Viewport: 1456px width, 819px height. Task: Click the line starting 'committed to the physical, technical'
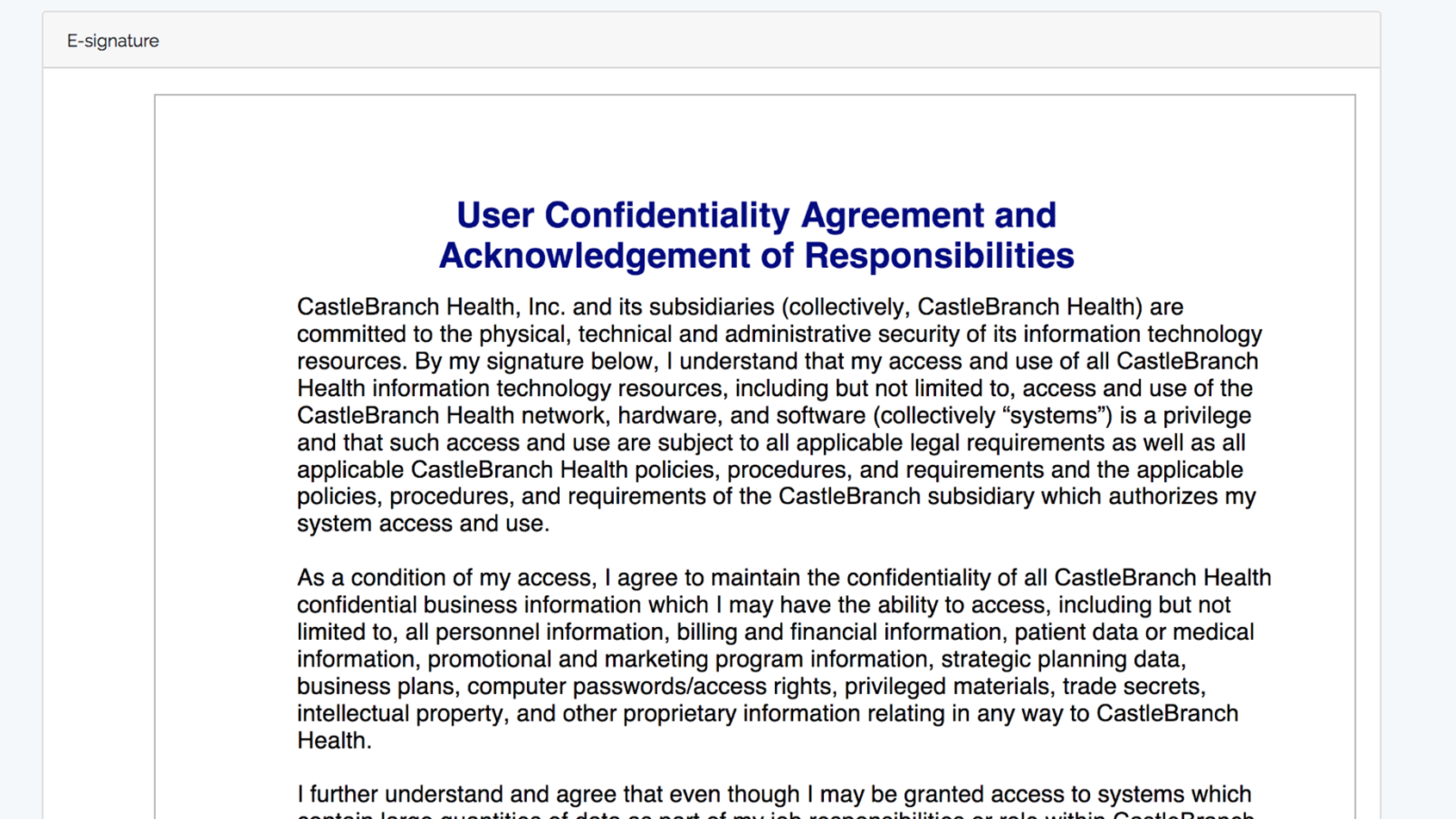pyautogui.click(x=779, y=334)
